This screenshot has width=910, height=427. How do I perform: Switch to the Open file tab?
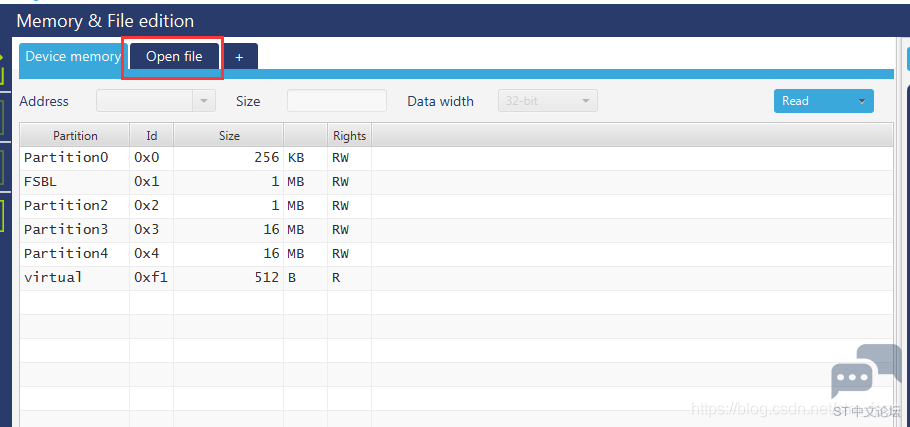pyautogui.click(x=174, y=56)
